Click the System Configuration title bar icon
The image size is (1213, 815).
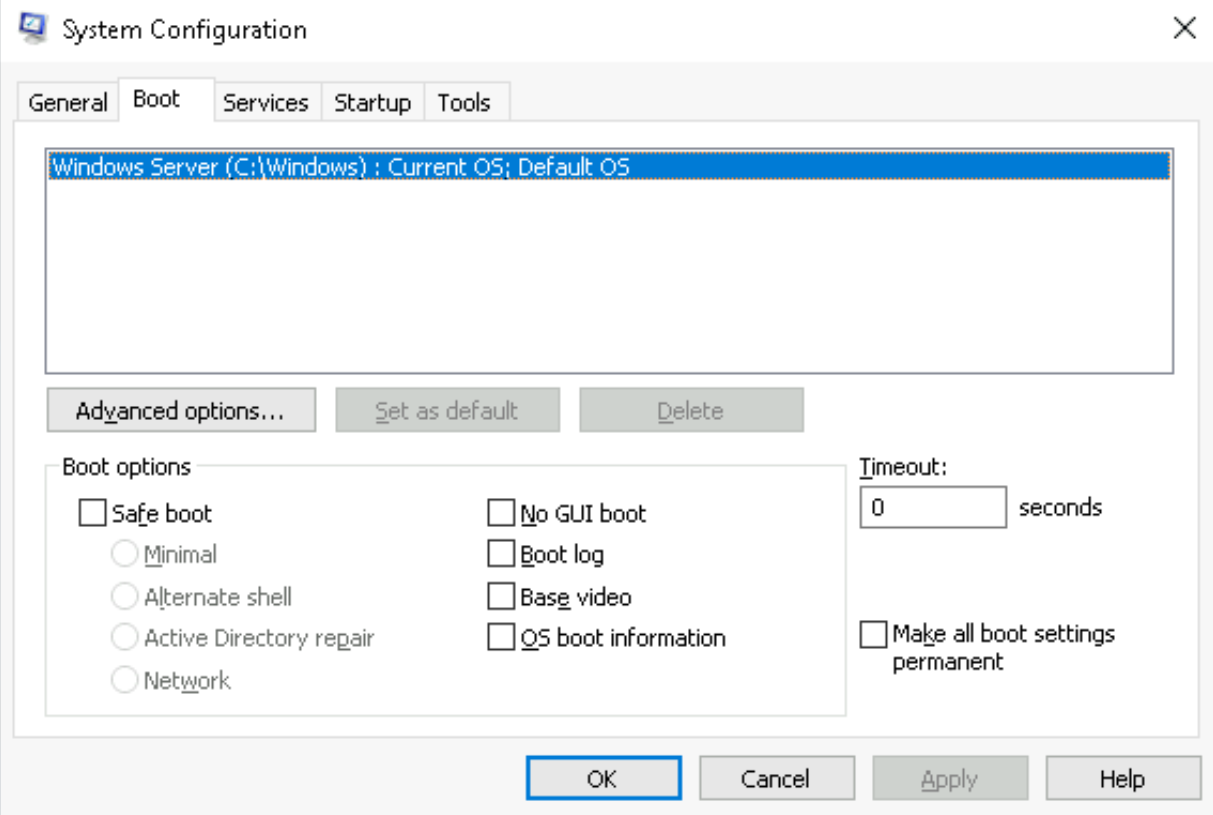[x=33, y=29]
